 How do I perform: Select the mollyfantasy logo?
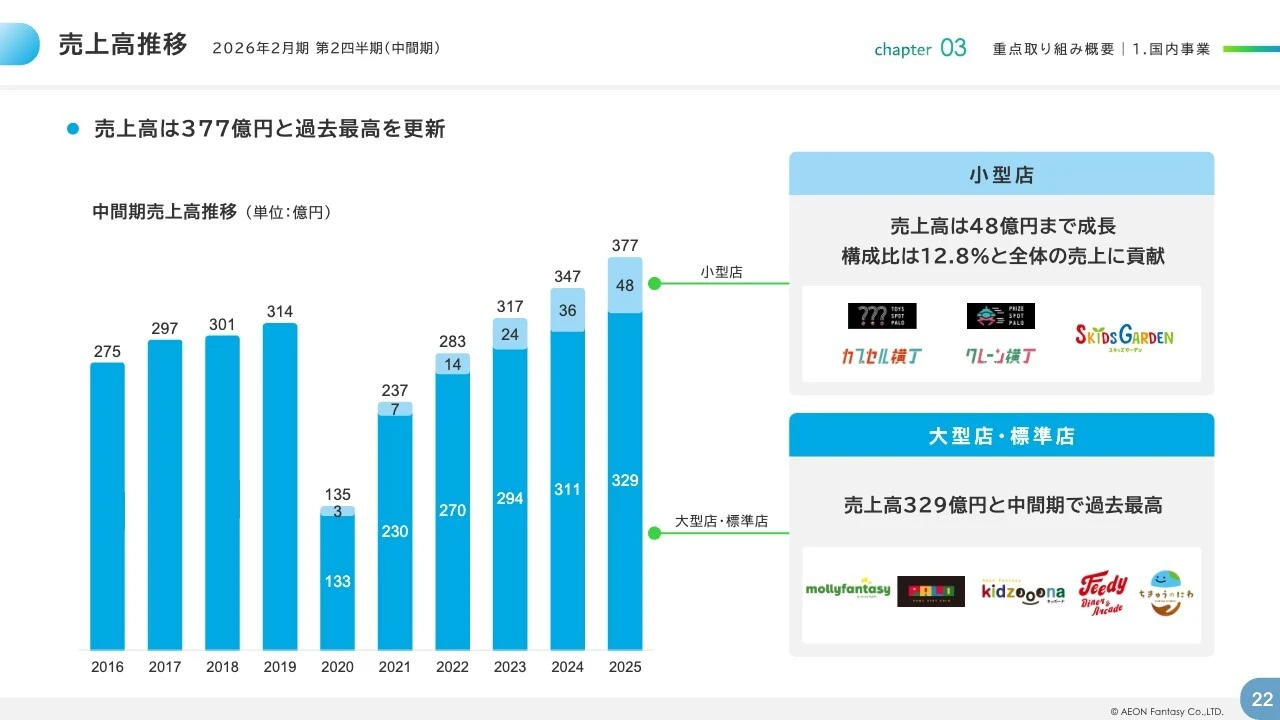(x=846, y=590)
